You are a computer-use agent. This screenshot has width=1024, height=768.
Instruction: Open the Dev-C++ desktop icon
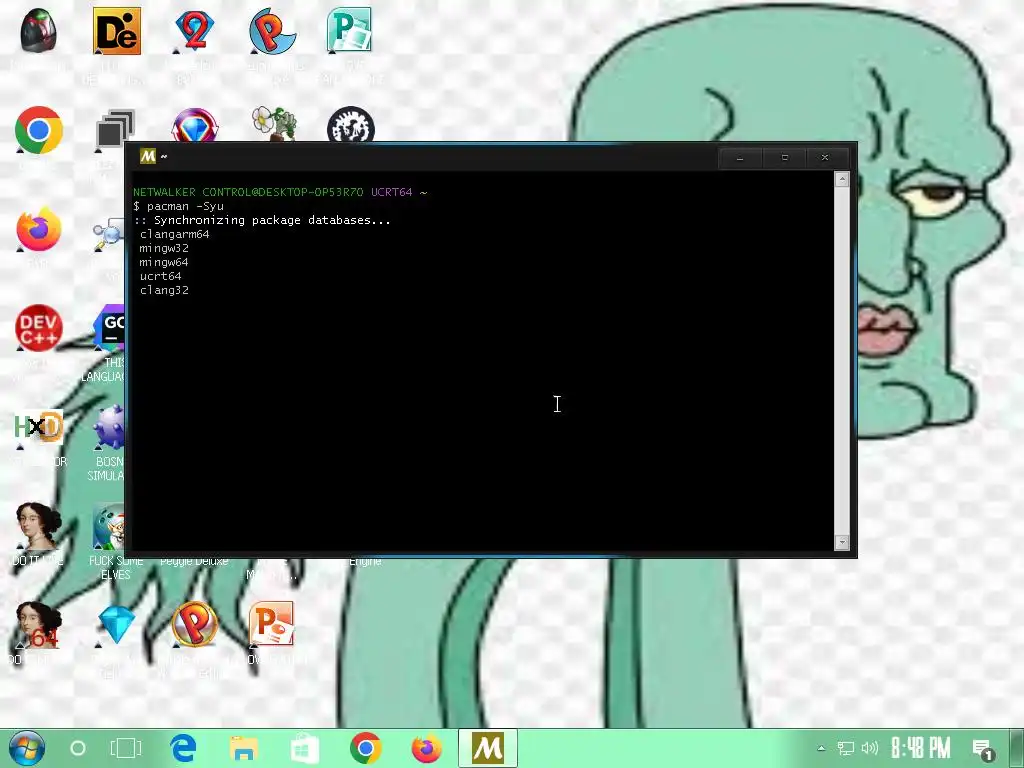[39, 328]
